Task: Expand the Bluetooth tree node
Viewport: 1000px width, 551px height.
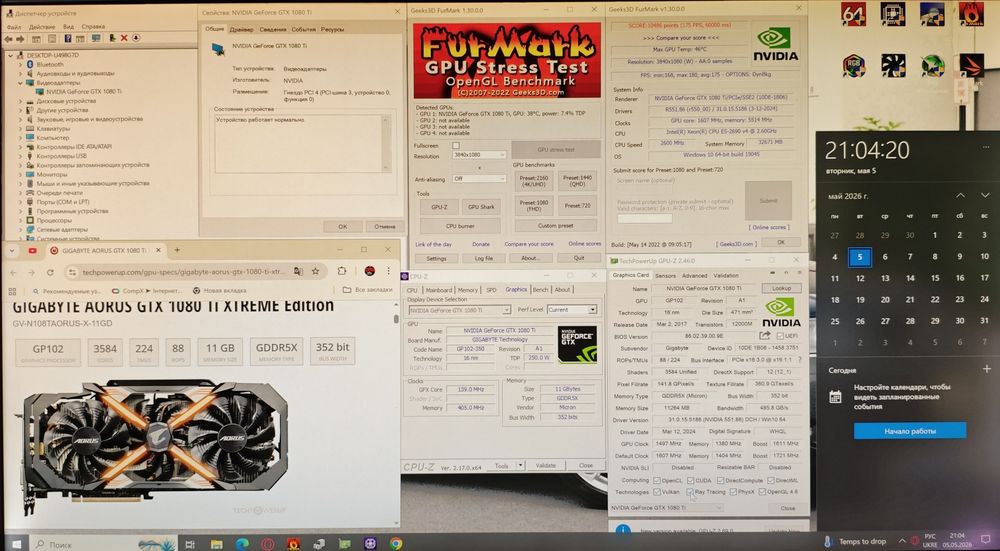Action: pyautogui.click(x=20, y=64)
